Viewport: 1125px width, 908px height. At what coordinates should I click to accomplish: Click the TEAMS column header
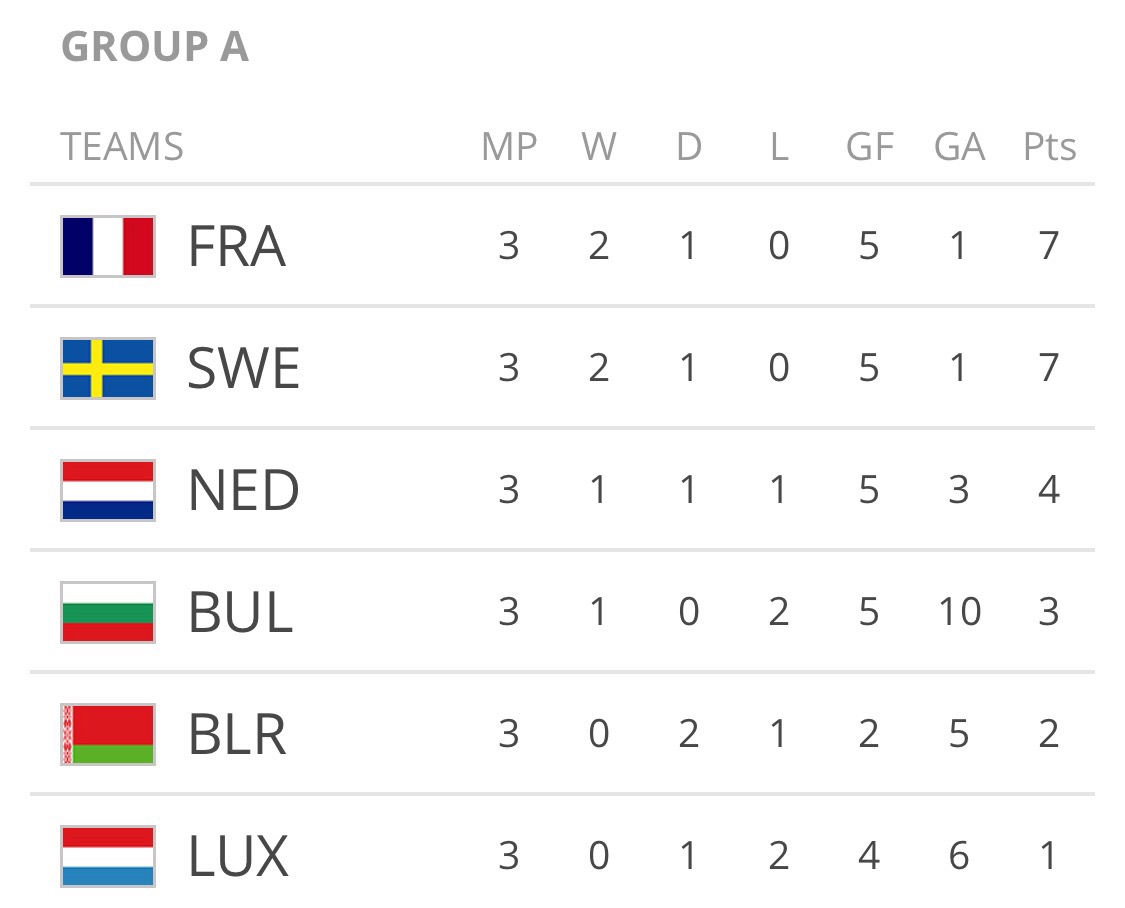122,146
